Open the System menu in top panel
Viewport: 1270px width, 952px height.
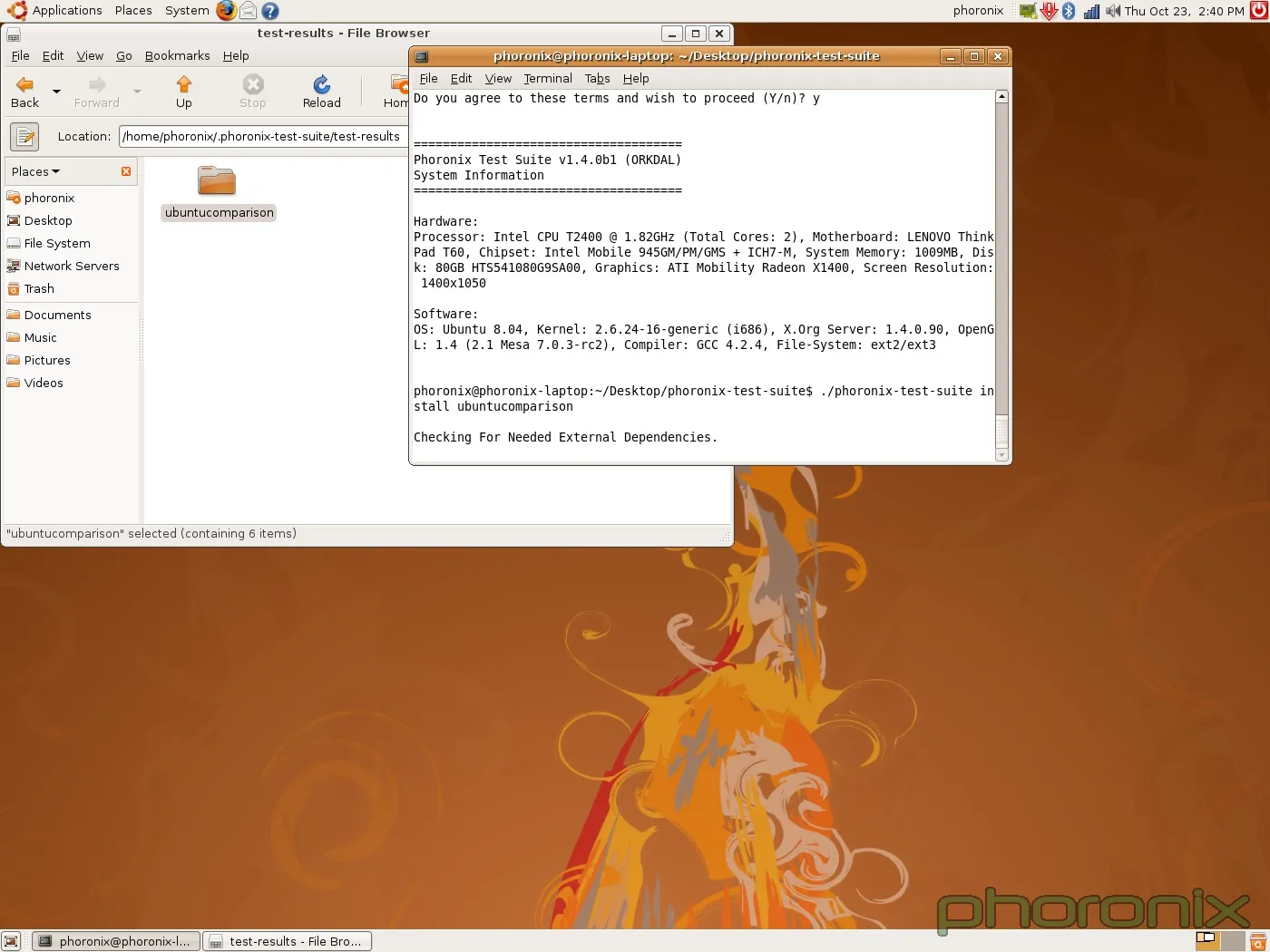pos(187,11)
